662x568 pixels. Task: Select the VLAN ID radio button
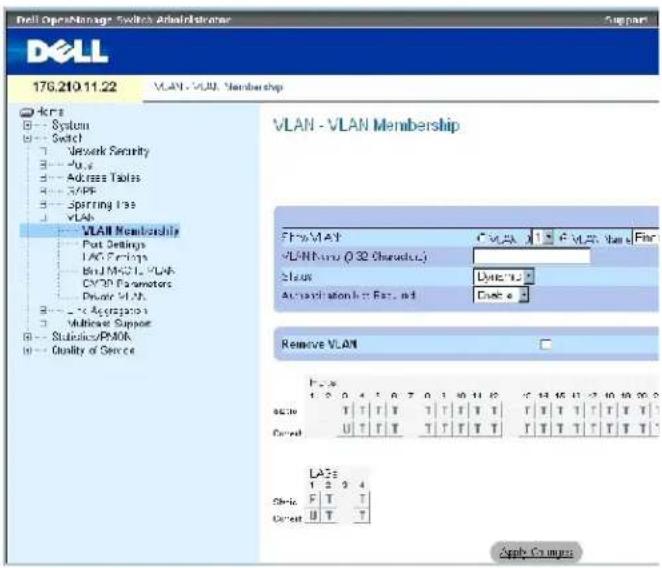click(x=481, y=238)
